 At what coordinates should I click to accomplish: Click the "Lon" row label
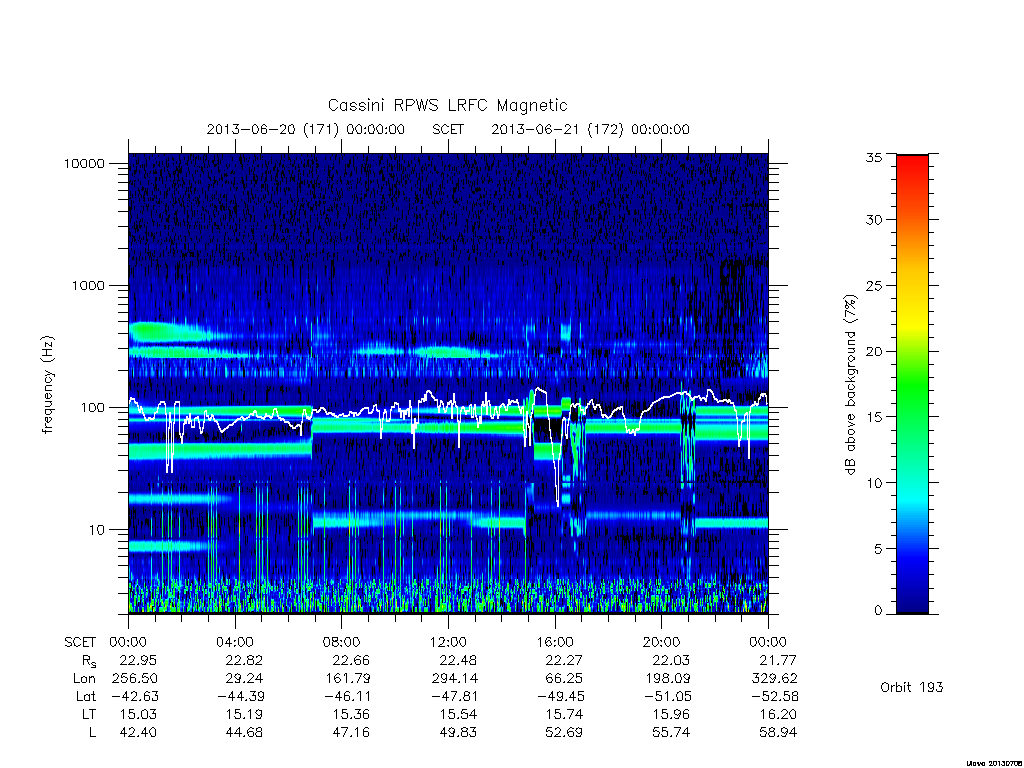pyautogui.click(x=84, y=679)
